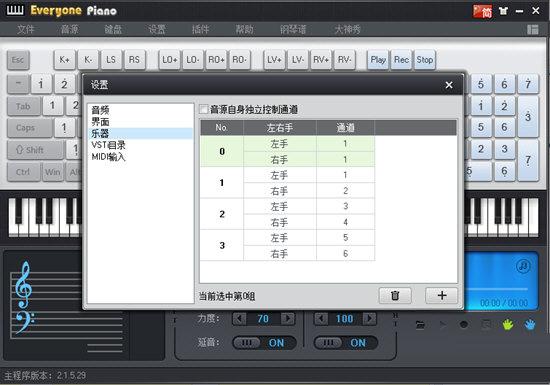Viewport: 550px width, 385px height.
Task: Click the music note icon in blue display
Action: click(x=523, y=266)
